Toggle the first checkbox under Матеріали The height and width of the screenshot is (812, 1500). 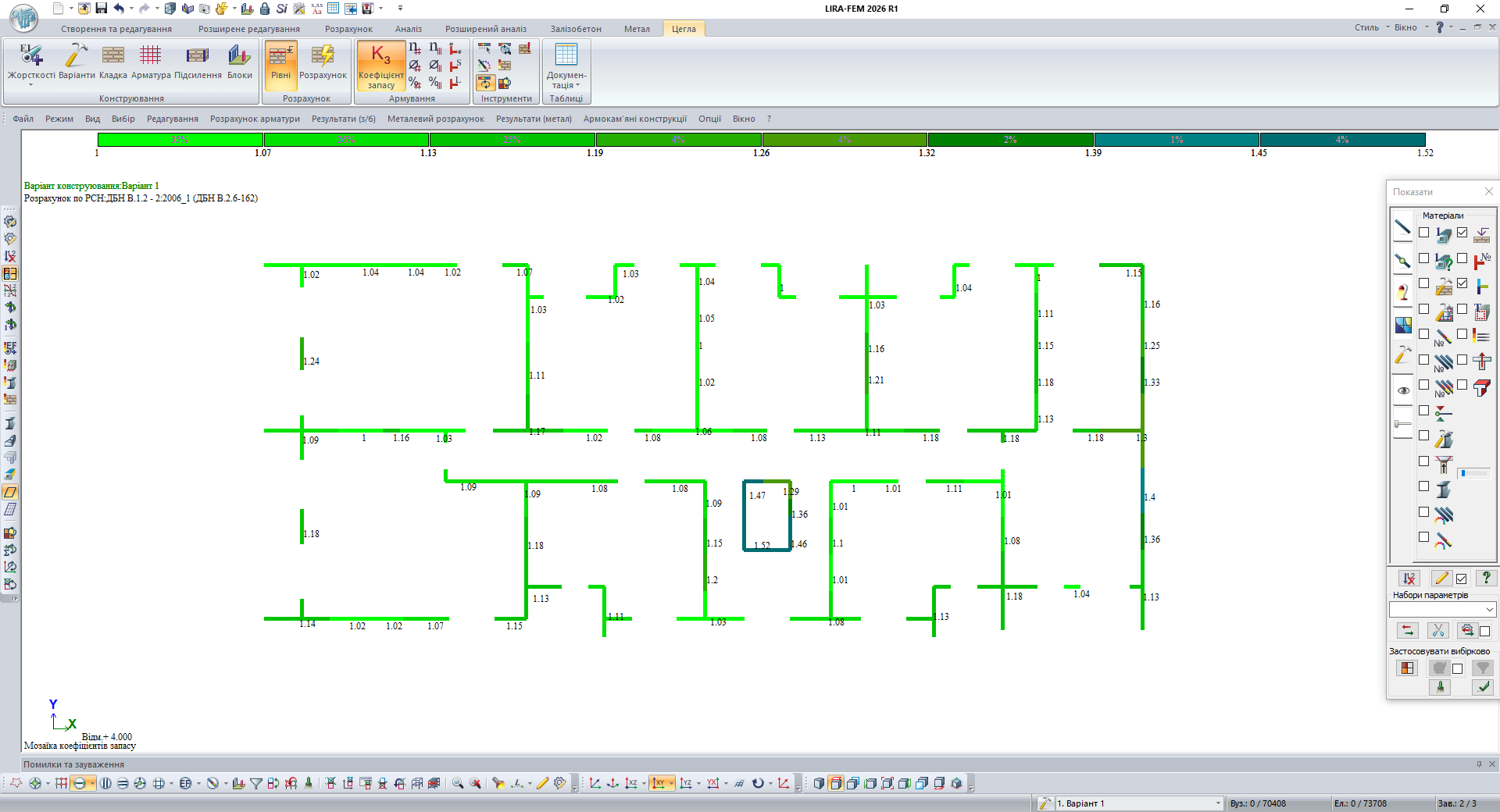1423,233
